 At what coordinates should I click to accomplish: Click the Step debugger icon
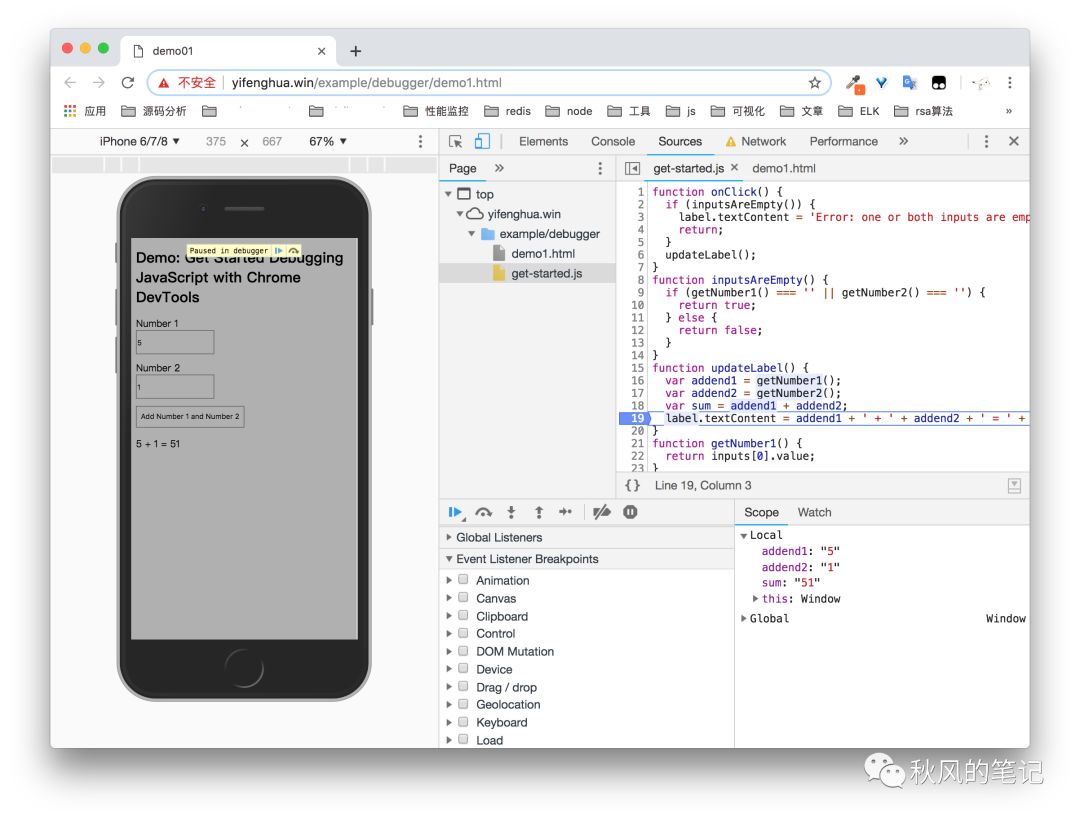pyautogui.click(x=565, y=512)
